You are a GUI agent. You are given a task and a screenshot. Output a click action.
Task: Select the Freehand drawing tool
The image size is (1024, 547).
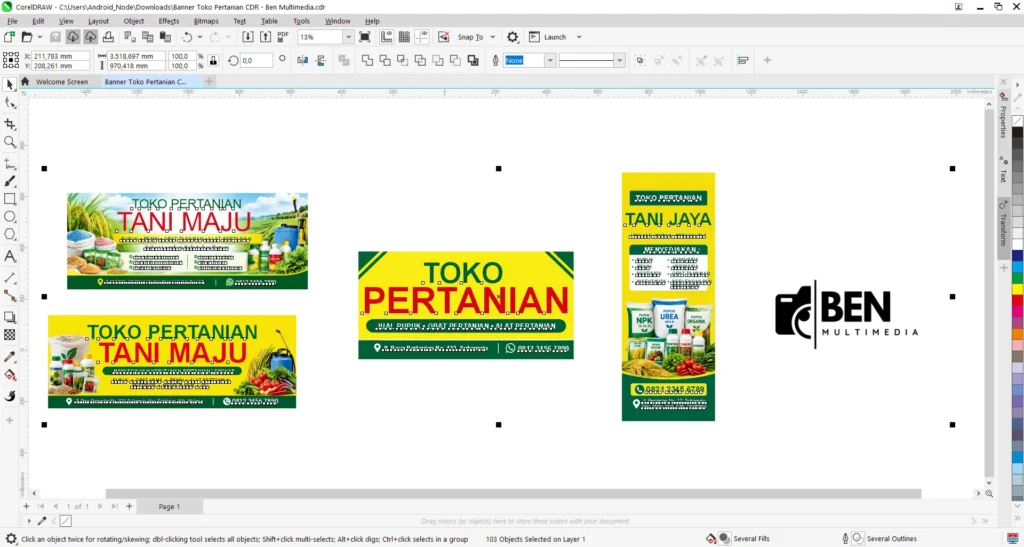click(x=10, y=163)
